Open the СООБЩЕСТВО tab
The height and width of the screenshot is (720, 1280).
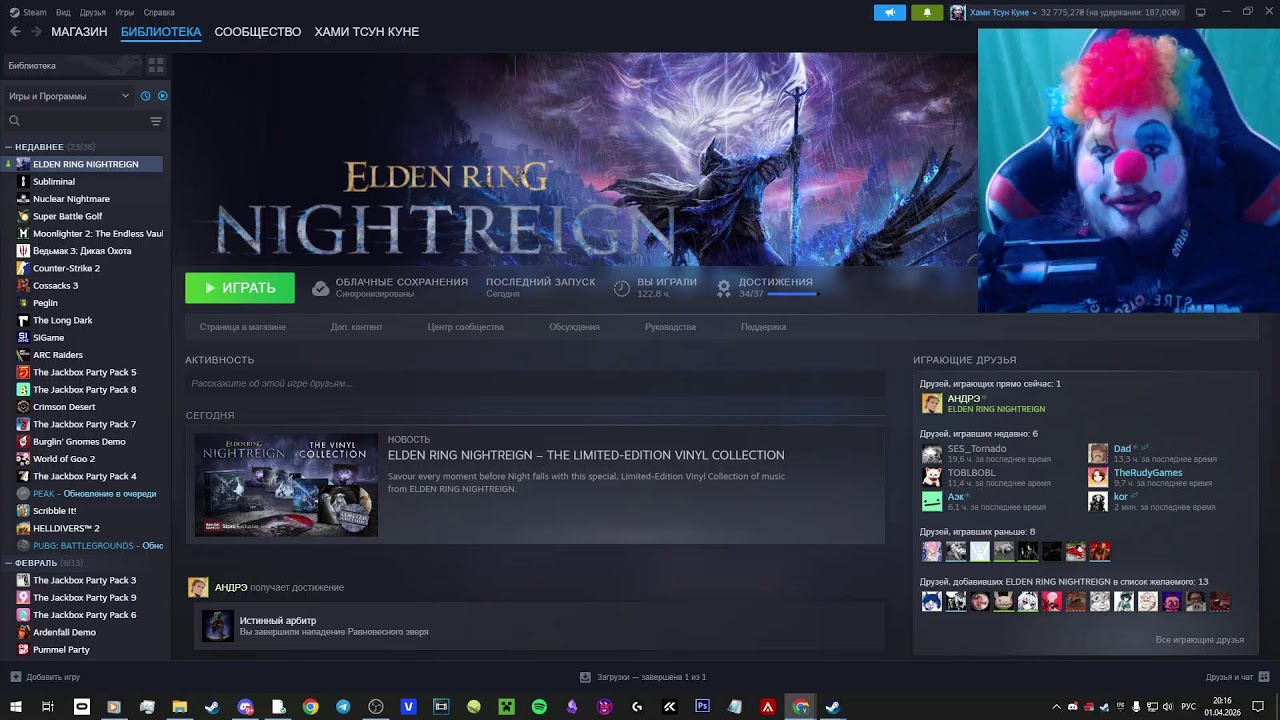257,32
